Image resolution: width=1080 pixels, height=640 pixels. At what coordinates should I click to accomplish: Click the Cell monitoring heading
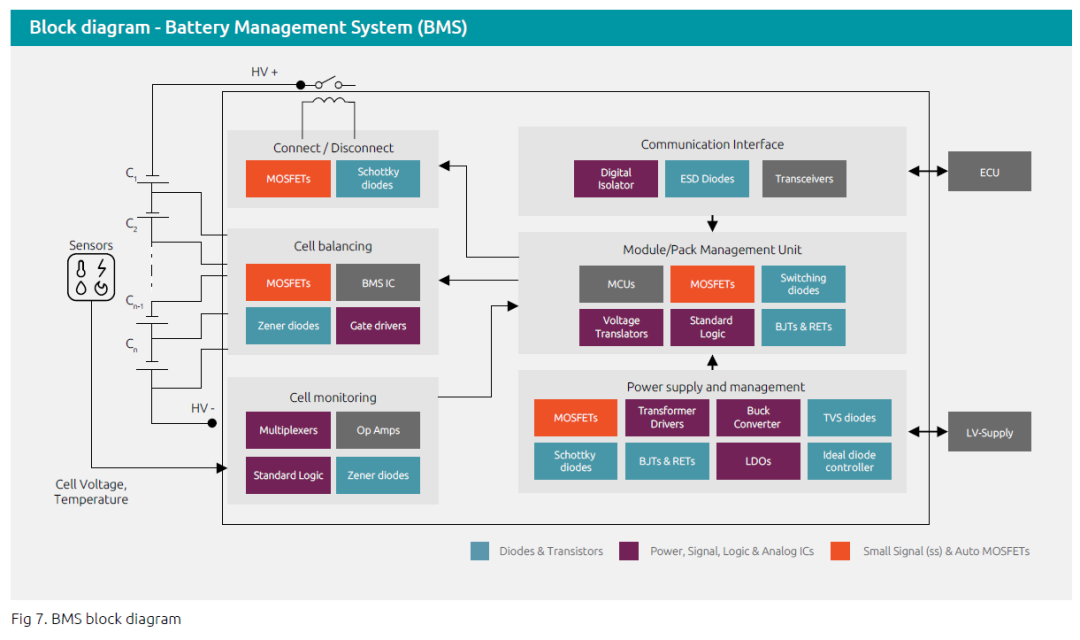333,398
